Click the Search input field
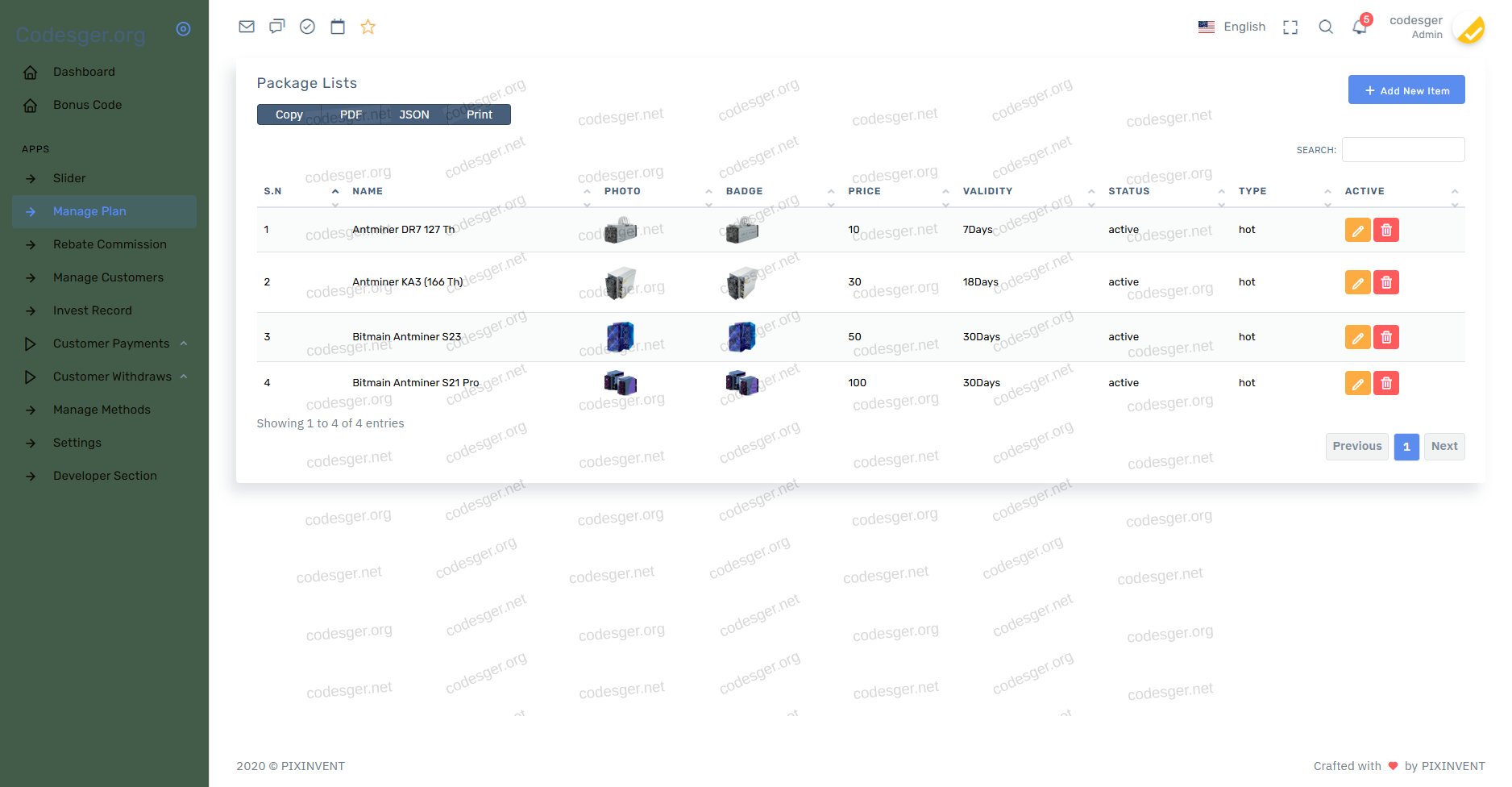Viewport: 1512px width, 787px height. [1402, 150]
